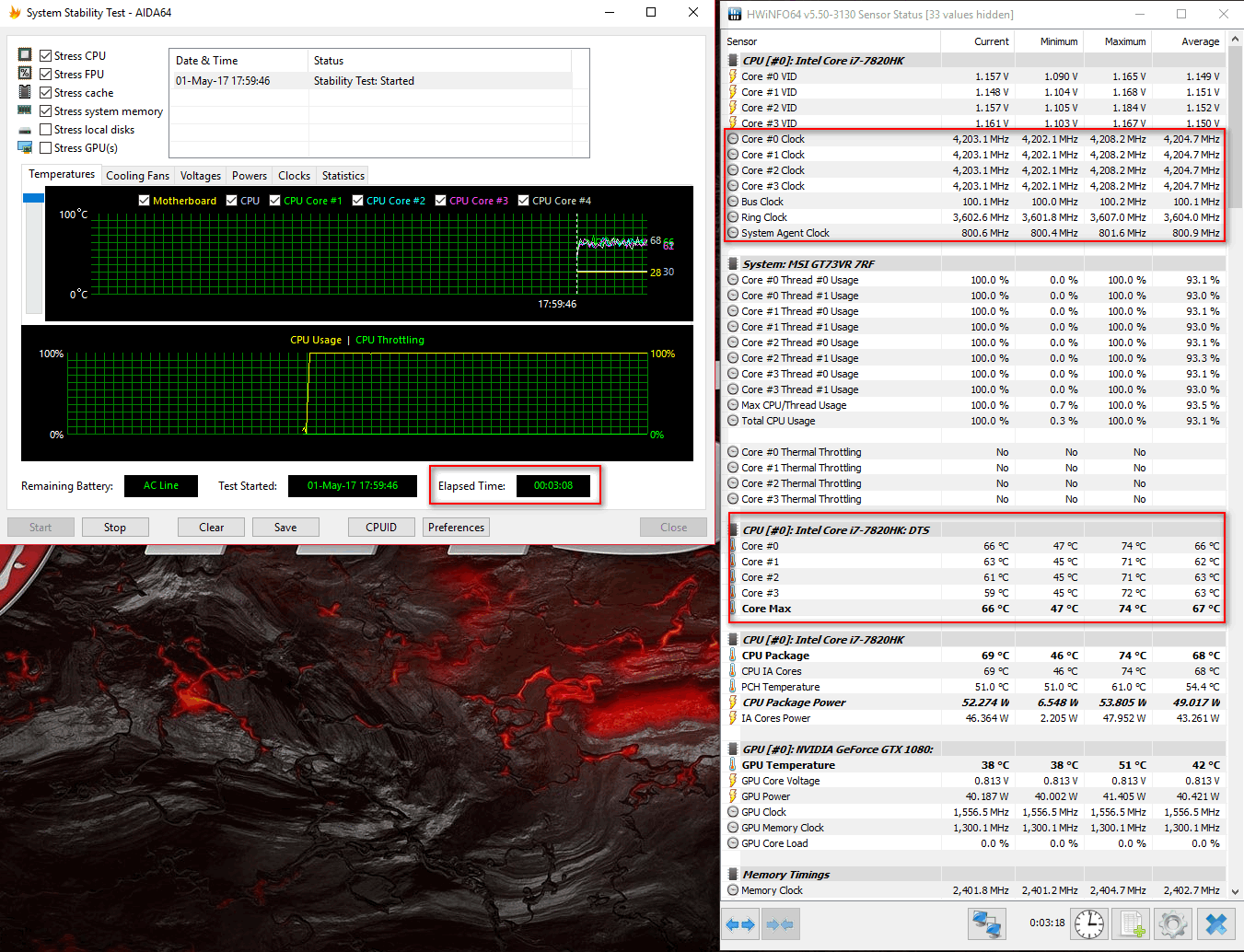Viewport: 1244px width, 952px height.
Task: Start logging with the sheet-plus icon
Action: (1132, 923)
